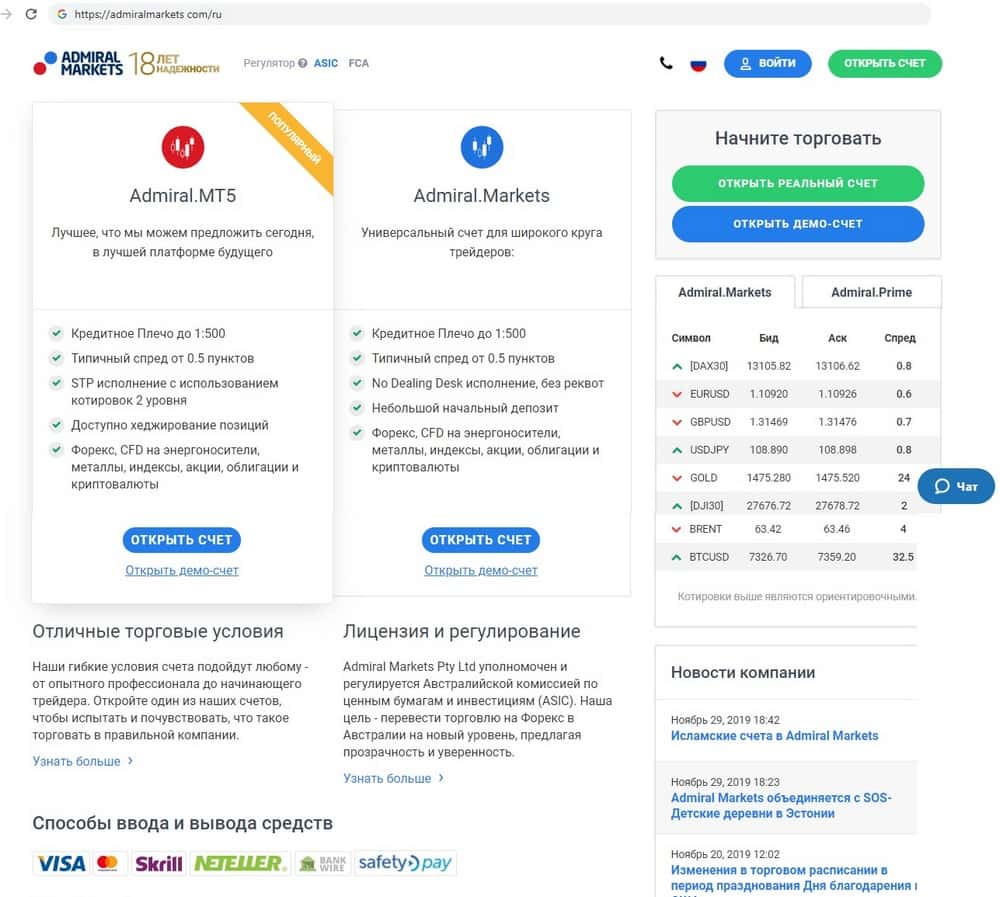
Task: Click Узнать больше under Лицензия и регулирование
Action: (x=393, y=778)
